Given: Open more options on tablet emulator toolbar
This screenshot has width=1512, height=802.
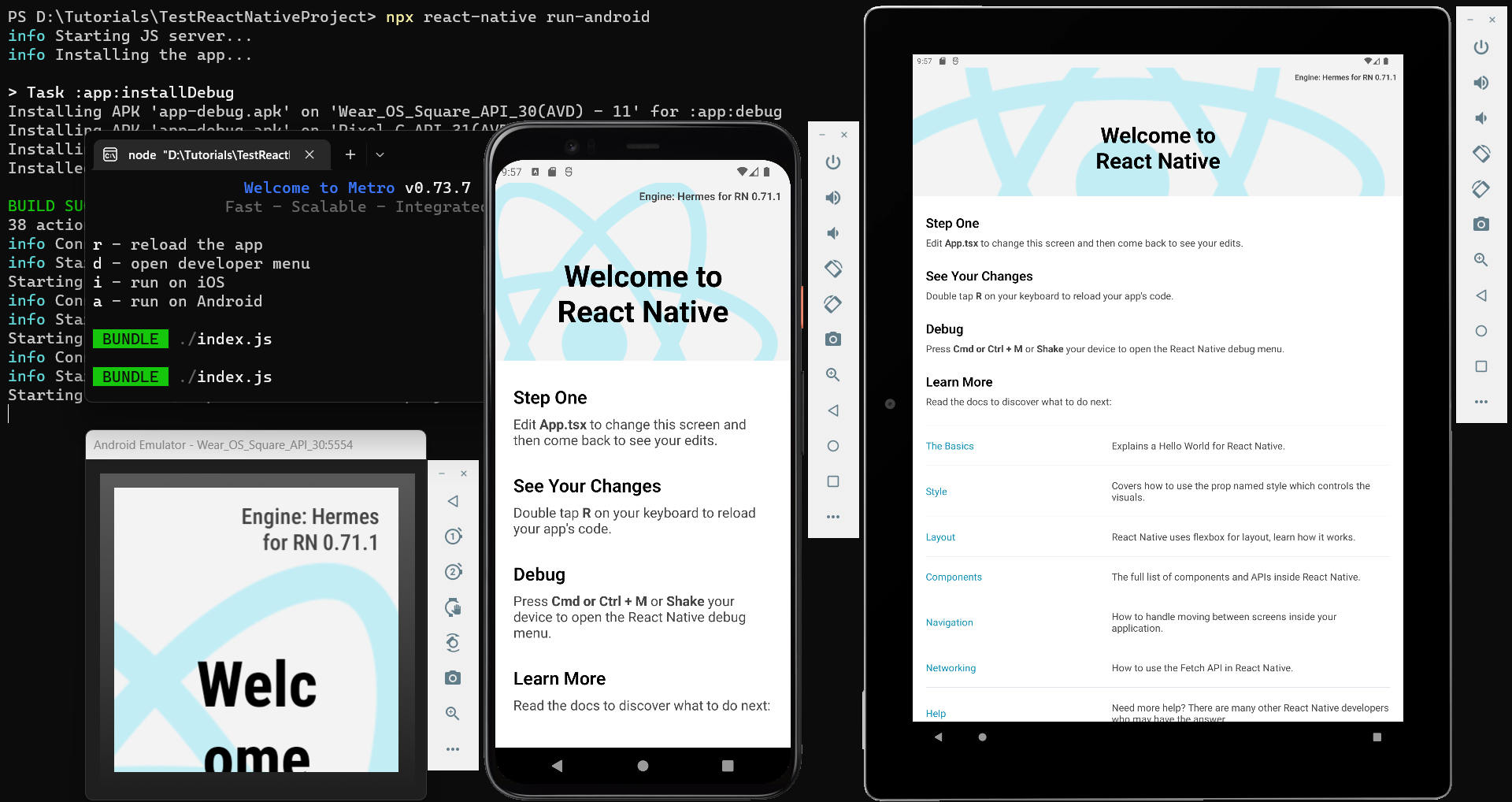Looking at the screenshot, I should 1481,402.
